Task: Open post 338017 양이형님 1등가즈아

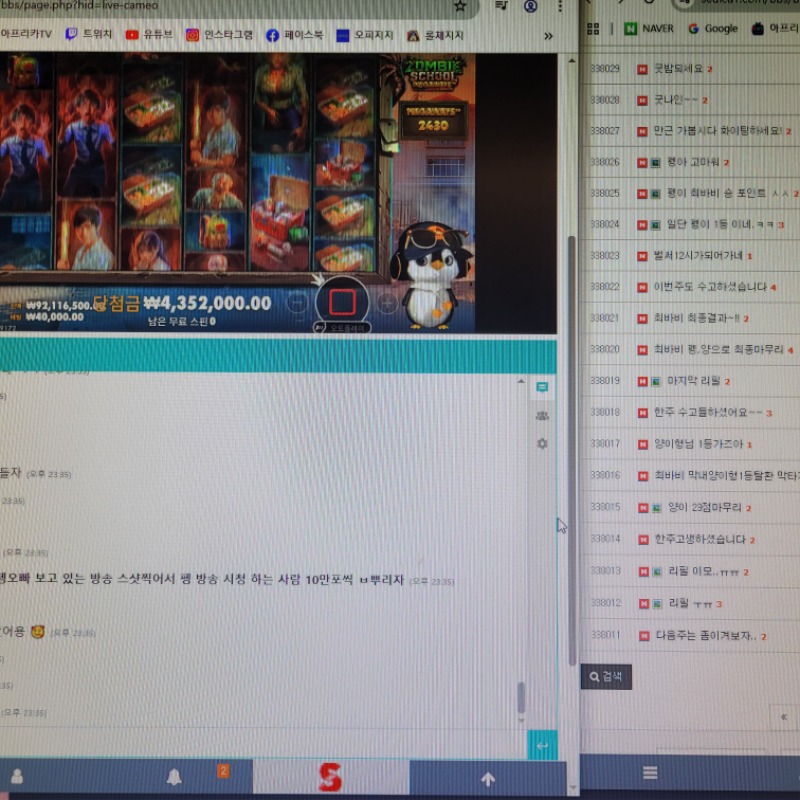Action: [x=698, y=444]
